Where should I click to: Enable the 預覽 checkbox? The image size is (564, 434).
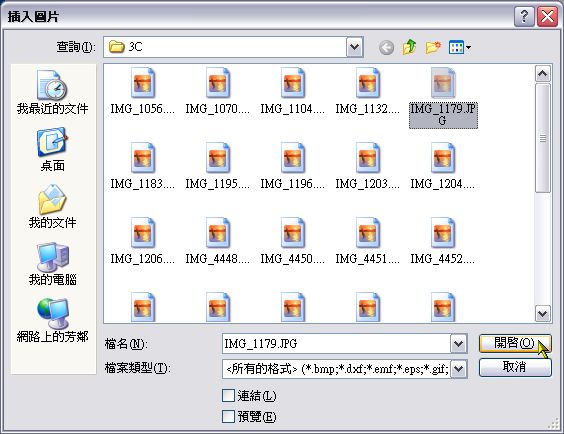click(x=228, y=417)
